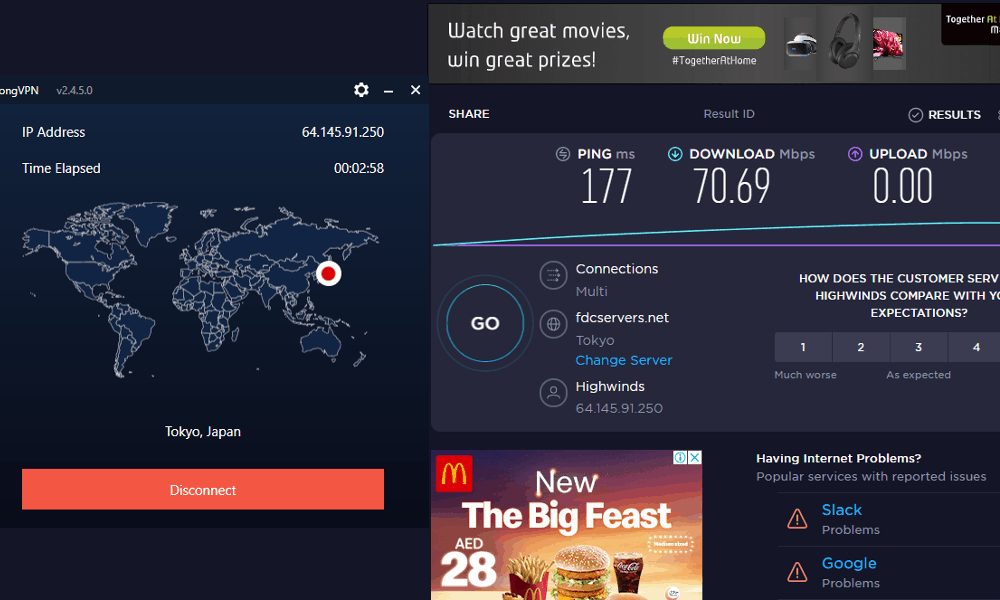Click the ad info icon
This screenshot has height=600, width=1000.
680,457
